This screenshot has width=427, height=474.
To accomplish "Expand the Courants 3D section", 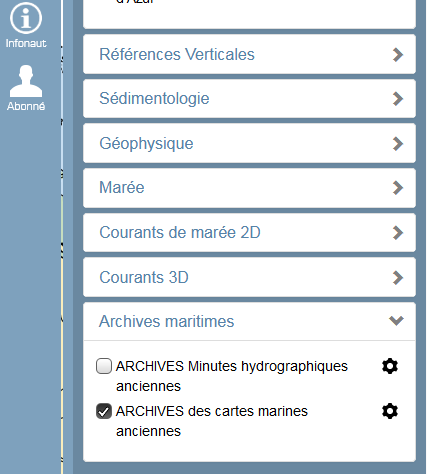I will (249, 277).
